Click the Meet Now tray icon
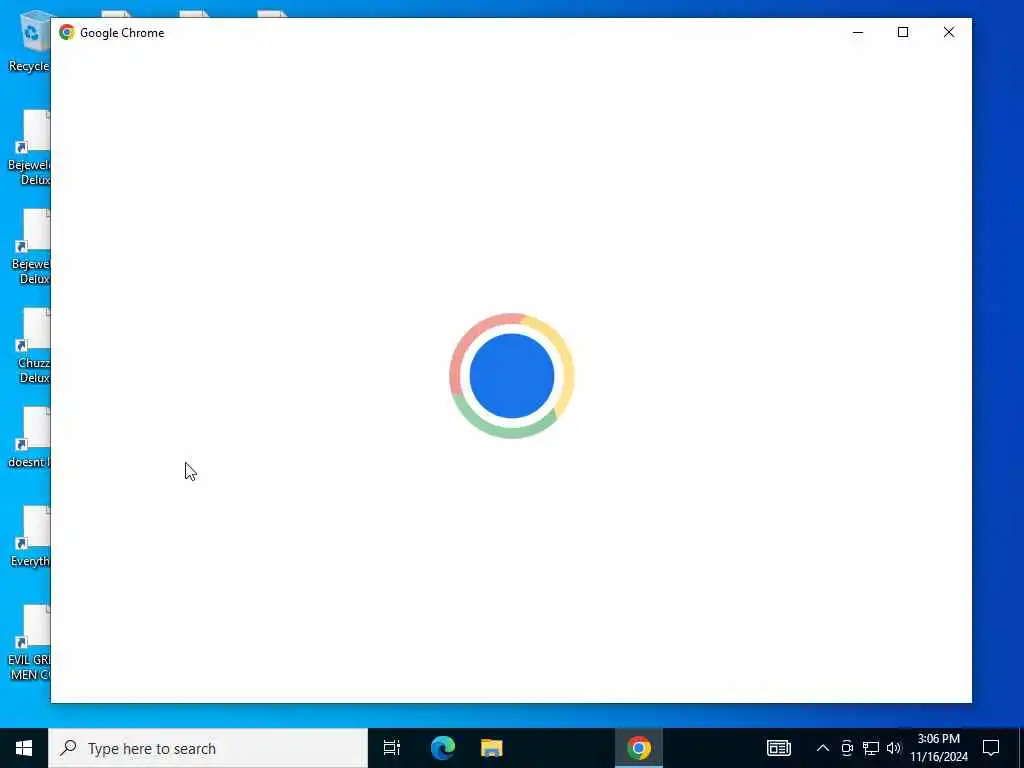Image resolution: width=1024 pixels, height=768 pixels. point(847,748)
